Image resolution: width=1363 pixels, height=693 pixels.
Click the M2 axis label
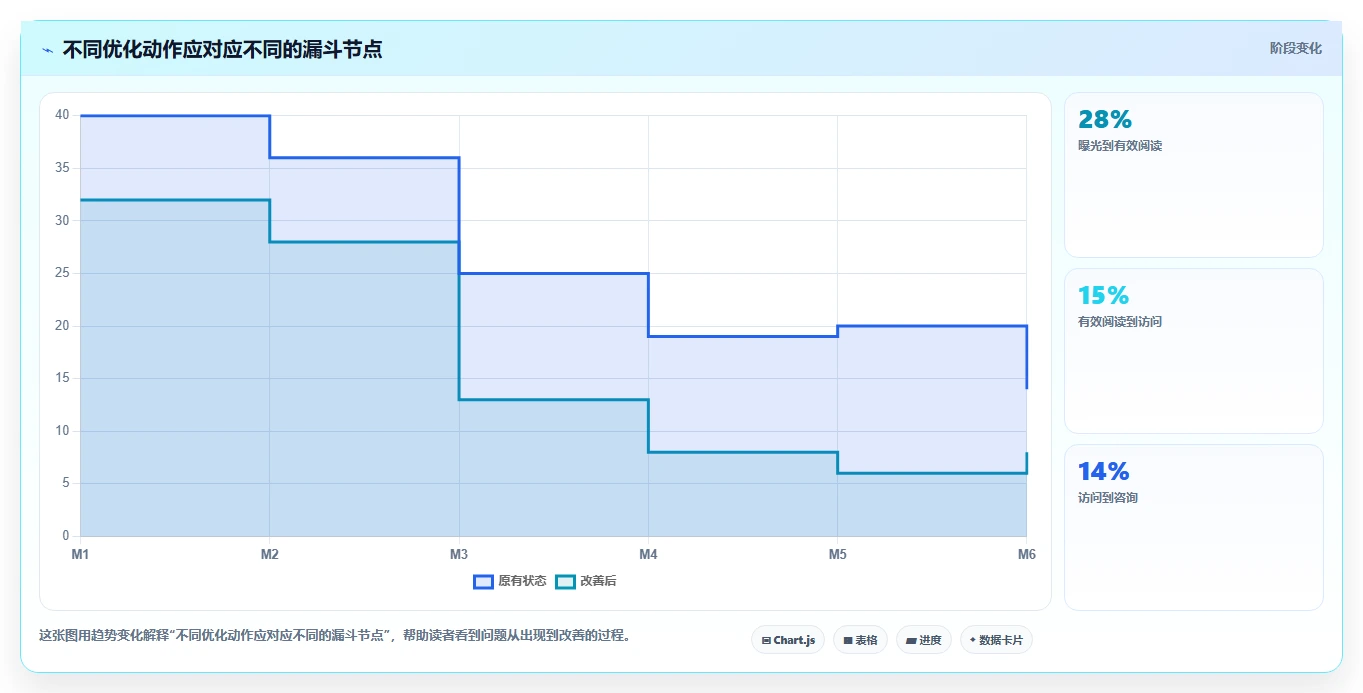(x=270, y=554)
